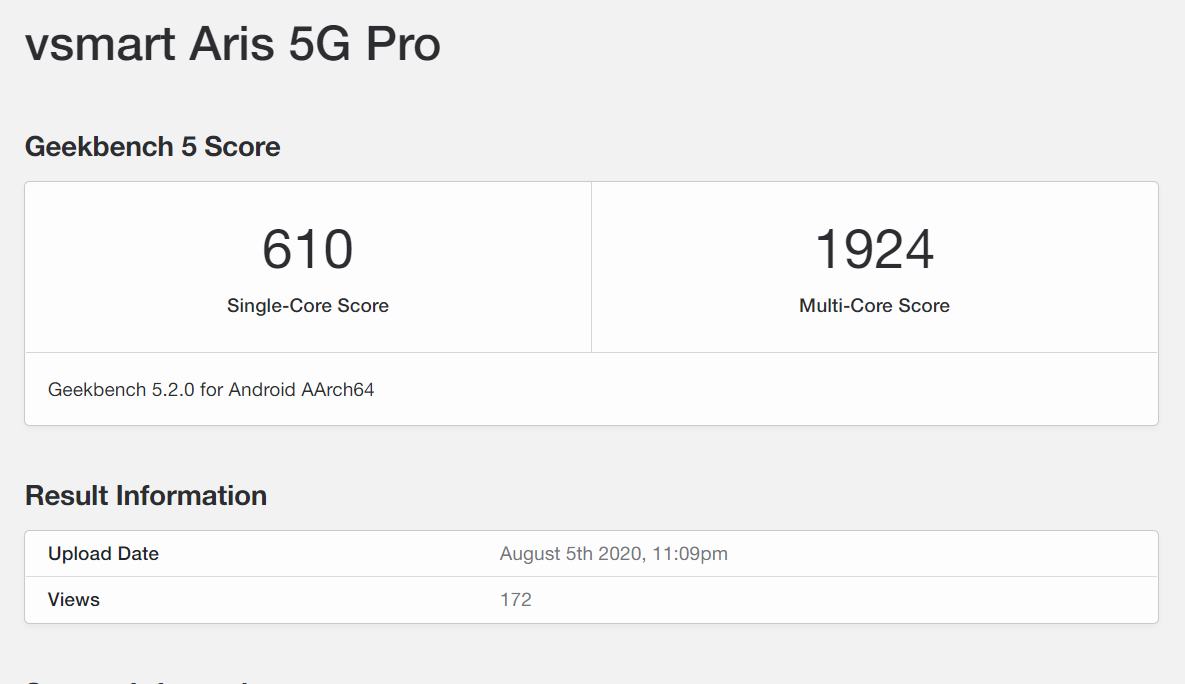Click the "Geekbench 5 Score" section heading
The height and width of the screenshot is (684, 1185).
pyautogui.click(x=152, y=147)
